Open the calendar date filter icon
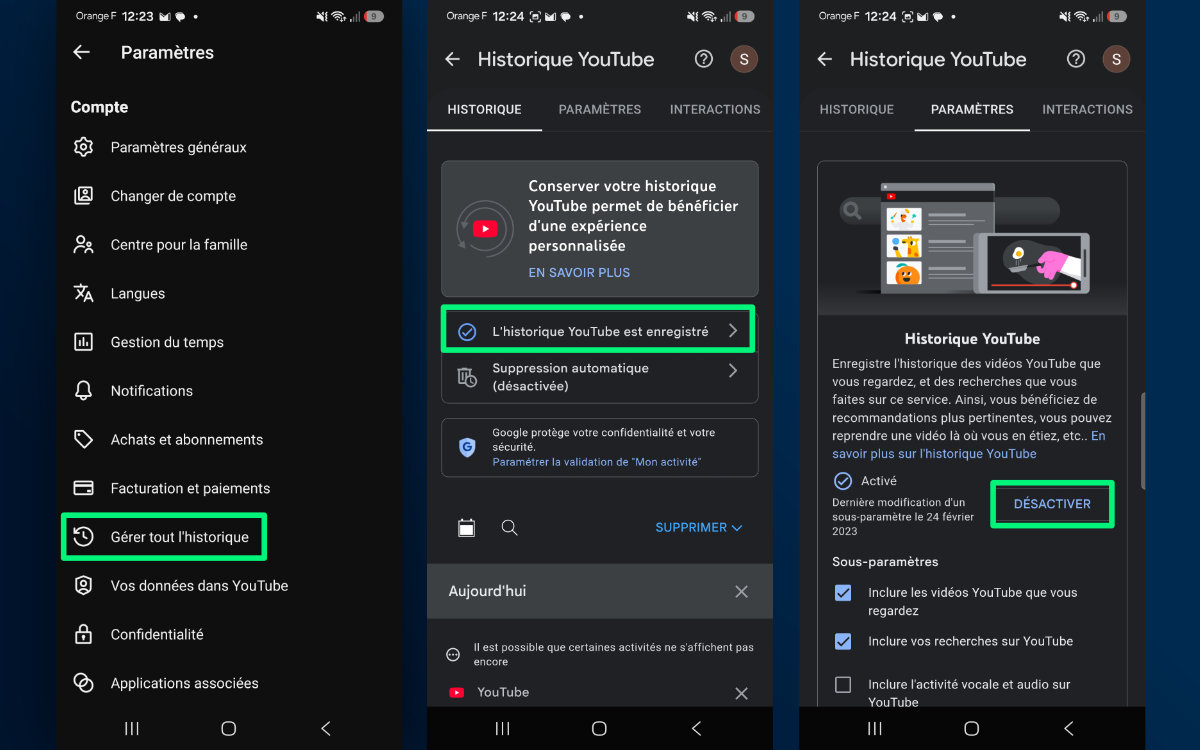This screenshot has width=1200, height=750. coord(466,527)
